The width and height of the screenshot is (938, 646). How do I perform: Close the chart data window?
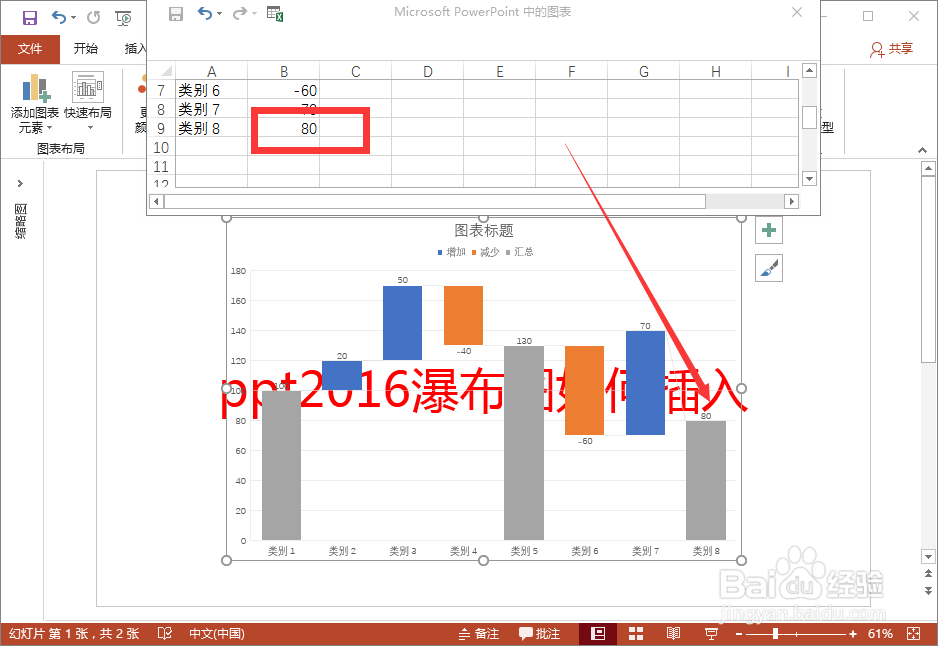tap(797, 12)
